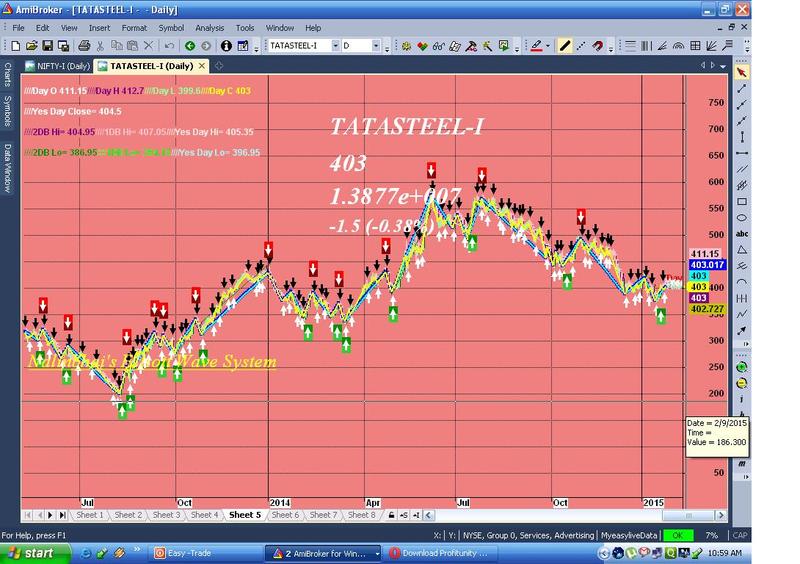Image resolution: width=800 pixels, height=564 pixels.
Task: Open the tab list dropdown arrow
Action: 723,66
